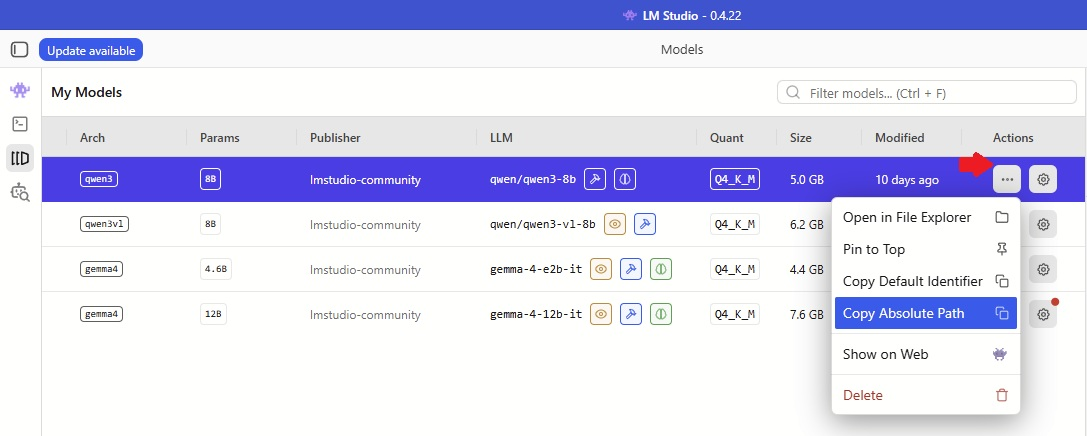This screenshot has width=1087, height=436.
Task: Select the gemma-4-e2b-it model name
Action: [x=536, y=270]
